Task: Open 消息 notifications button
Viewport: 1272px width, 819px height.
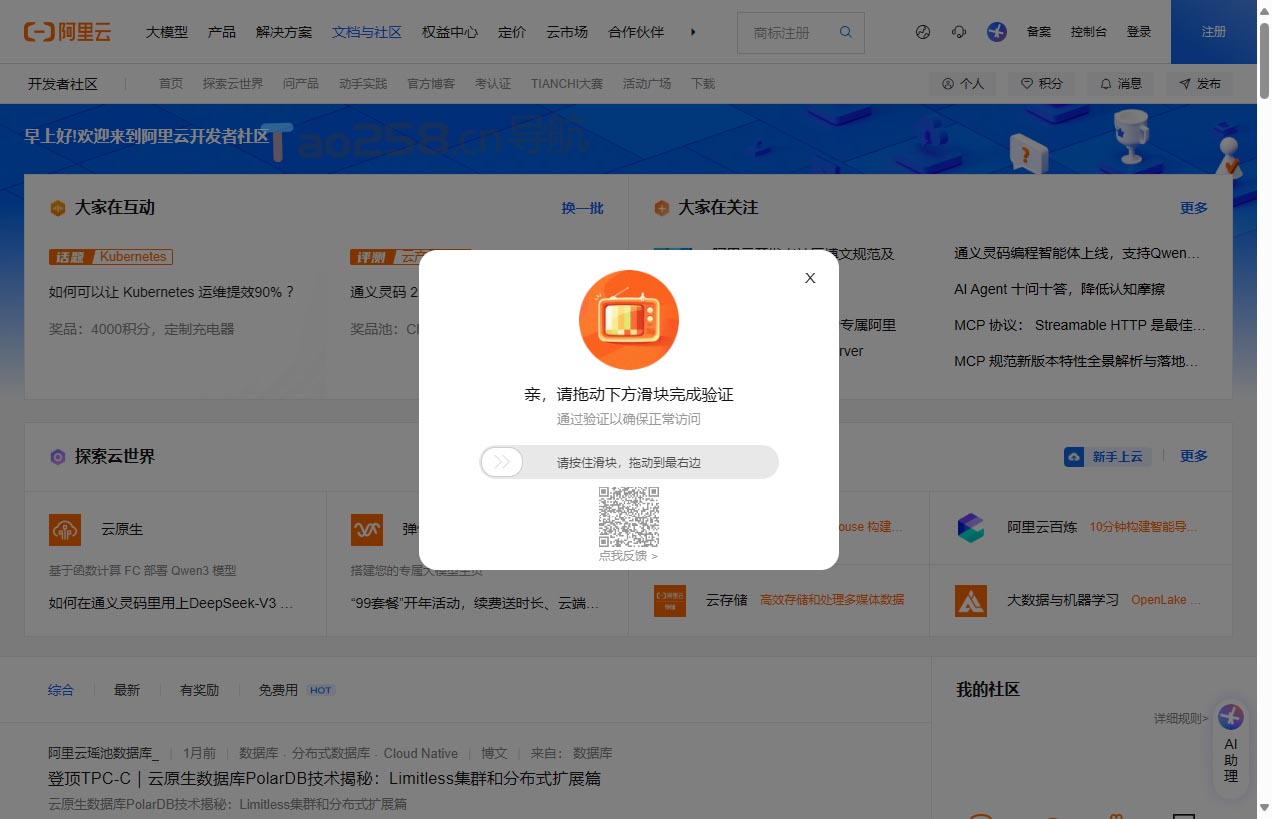Action: tap(1120, 84)
